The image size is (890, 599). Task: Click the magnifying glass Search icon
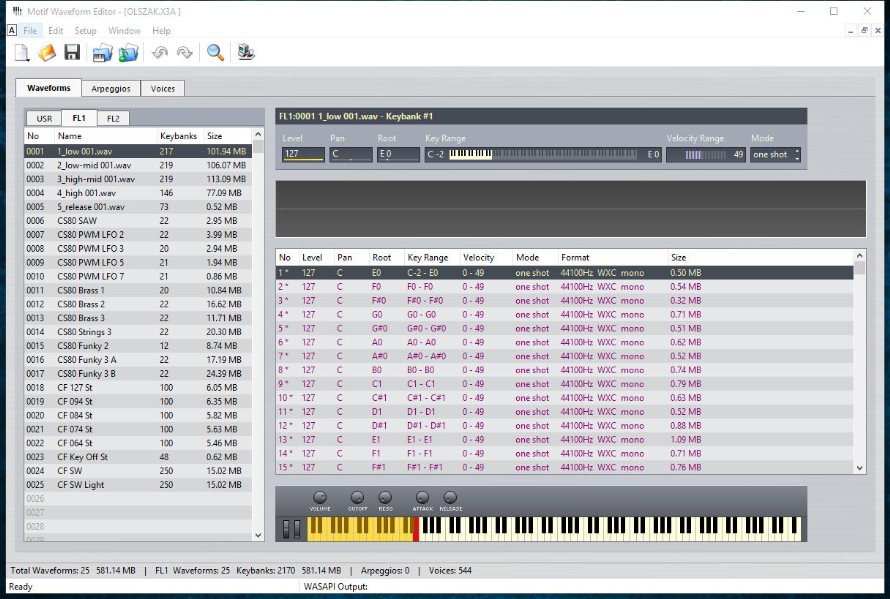(215, 53)
